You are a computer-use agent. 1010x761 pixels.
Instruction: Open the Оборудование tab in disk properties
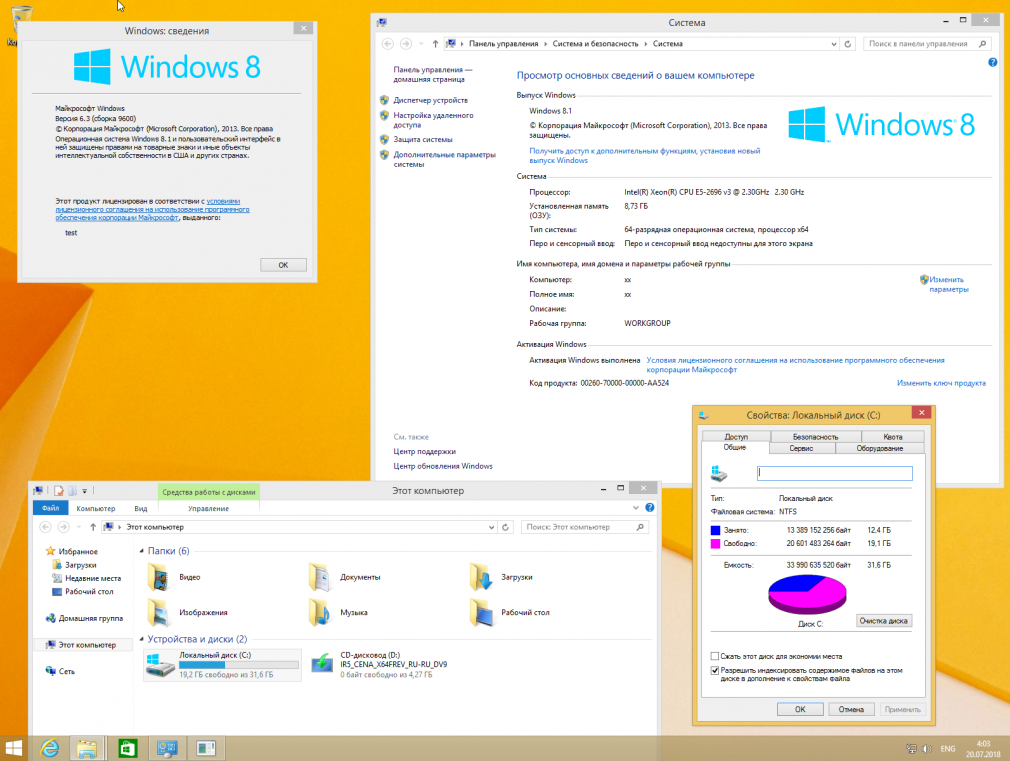[879, 448]
